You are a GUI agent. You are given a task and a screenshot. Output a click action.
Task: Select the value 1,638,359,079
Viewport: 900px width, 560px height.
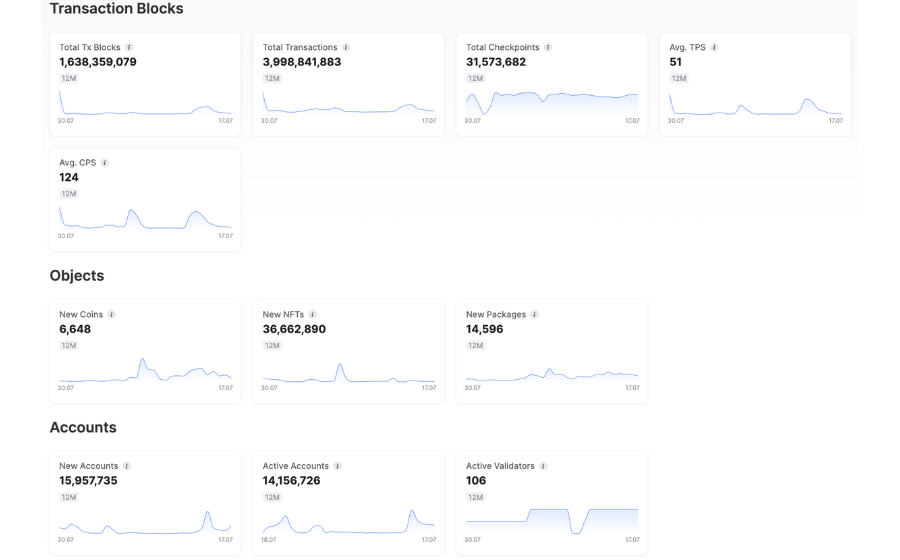[98, 62]
